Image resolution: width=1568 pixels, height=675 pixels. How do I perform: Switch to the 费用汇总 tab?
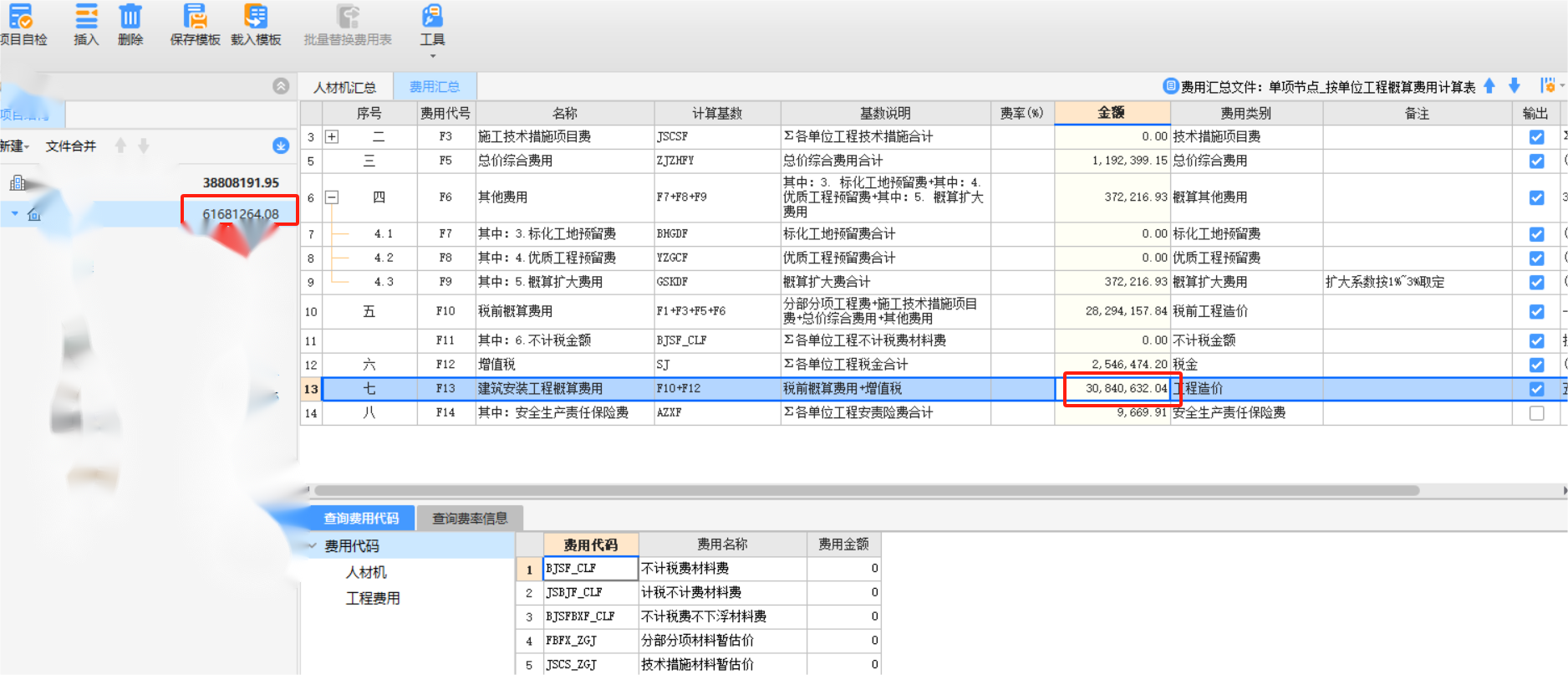[435, 87]
